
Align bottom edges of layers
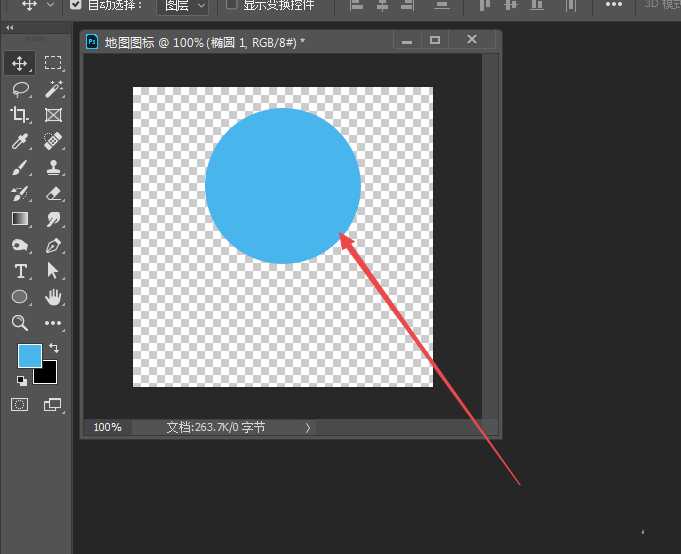coord(537,5)
